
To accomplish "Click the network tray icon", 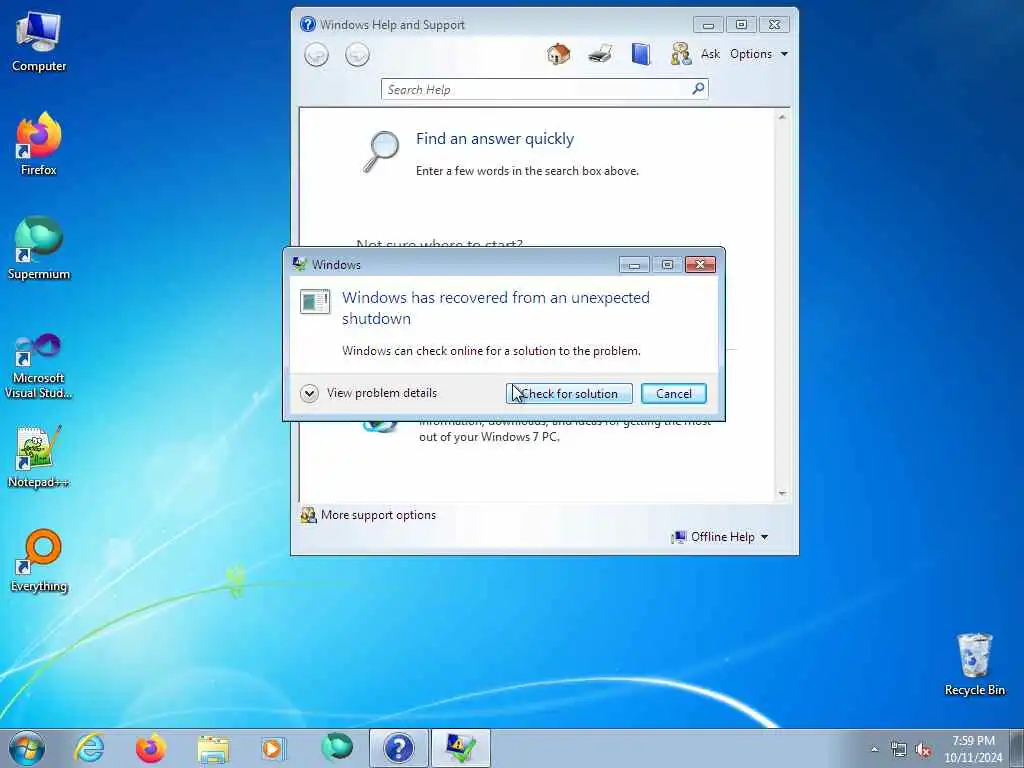I will click(899, 750).
